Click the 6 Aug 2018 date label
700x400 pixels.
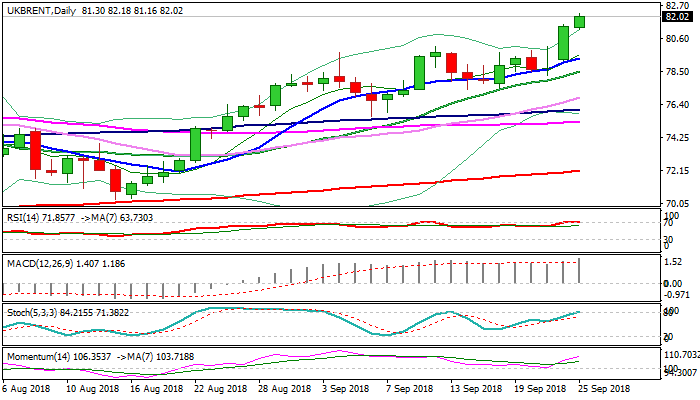click(x=28, y=387)
